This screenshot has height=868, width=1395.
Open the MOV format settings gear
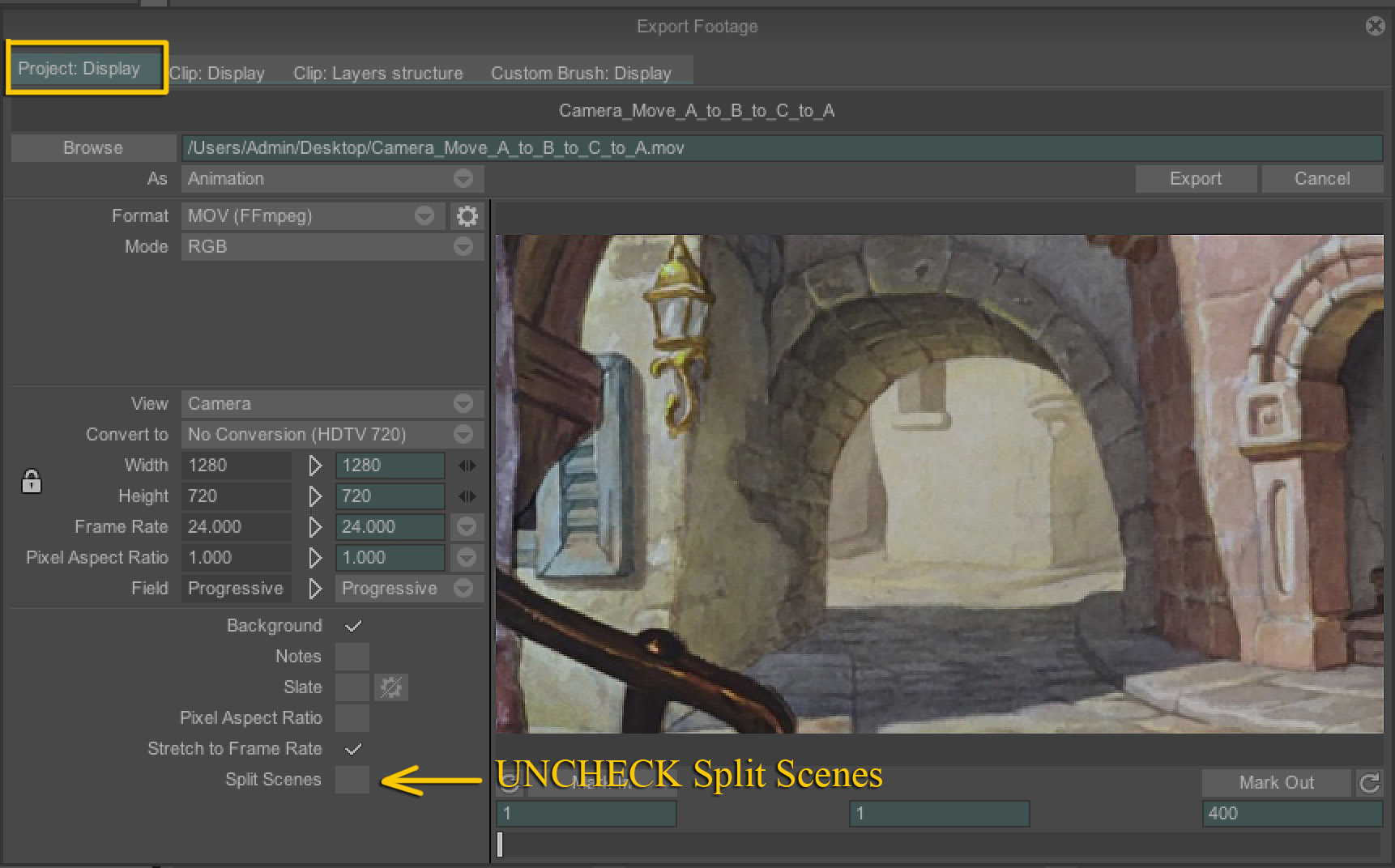pos(467,216)
